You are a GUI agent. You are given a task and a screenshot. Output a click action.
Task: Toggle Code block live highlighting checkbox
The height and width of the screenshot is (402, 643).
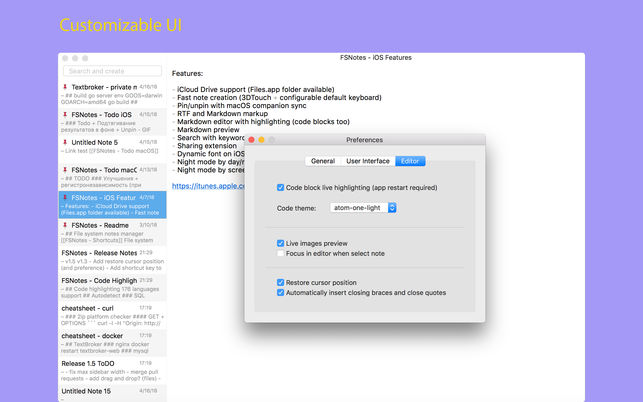tap(280, 187)
